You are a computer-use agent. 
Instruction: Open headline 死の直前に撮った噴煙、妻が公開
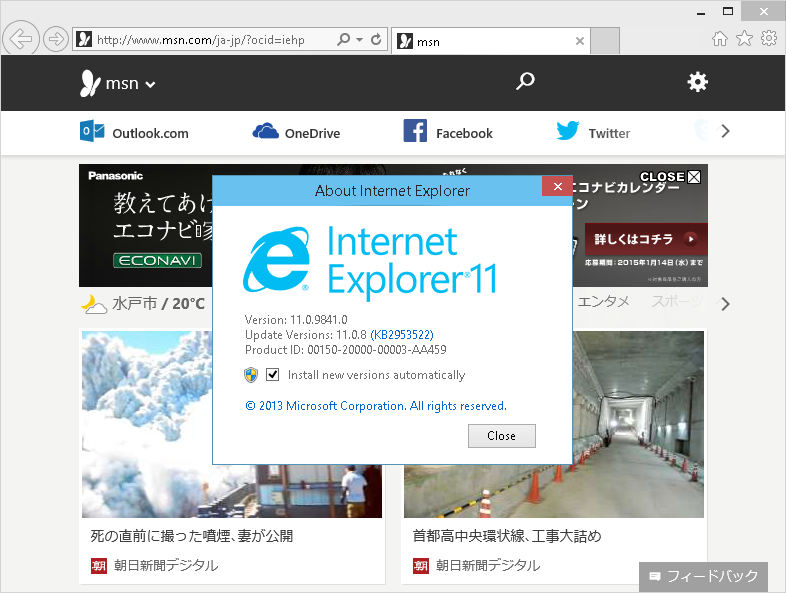pos(191,536)
